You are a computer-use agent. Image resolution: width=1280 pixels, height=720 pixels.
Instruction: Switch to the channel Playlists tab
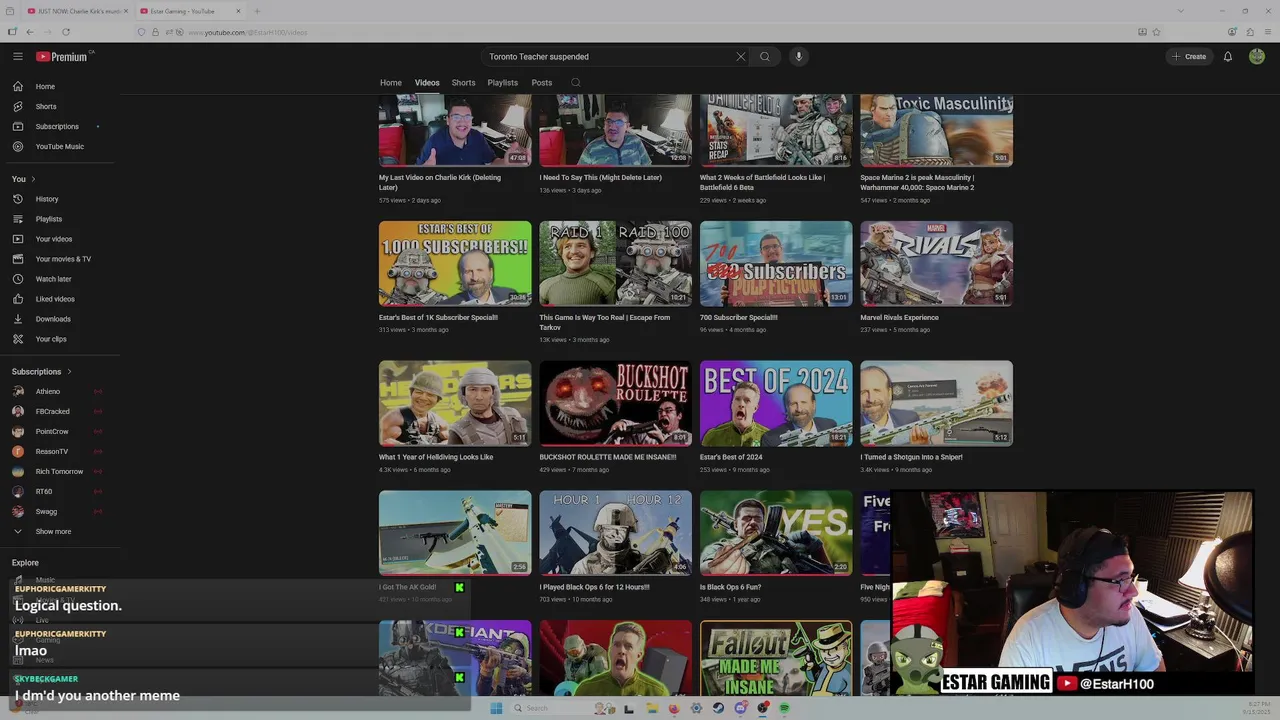click(503, 82)
